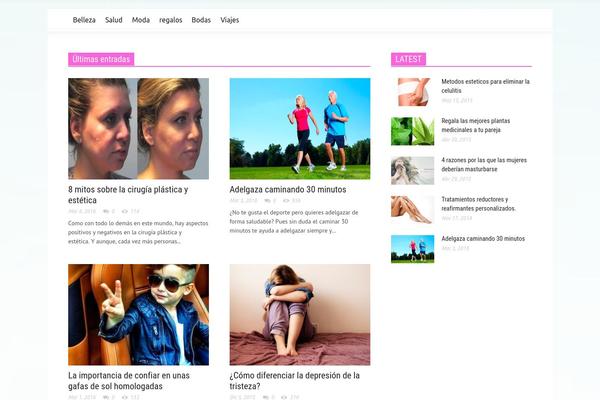Open the Bodas category
Viewport: 600px width, 400px height.
point(201,20)
